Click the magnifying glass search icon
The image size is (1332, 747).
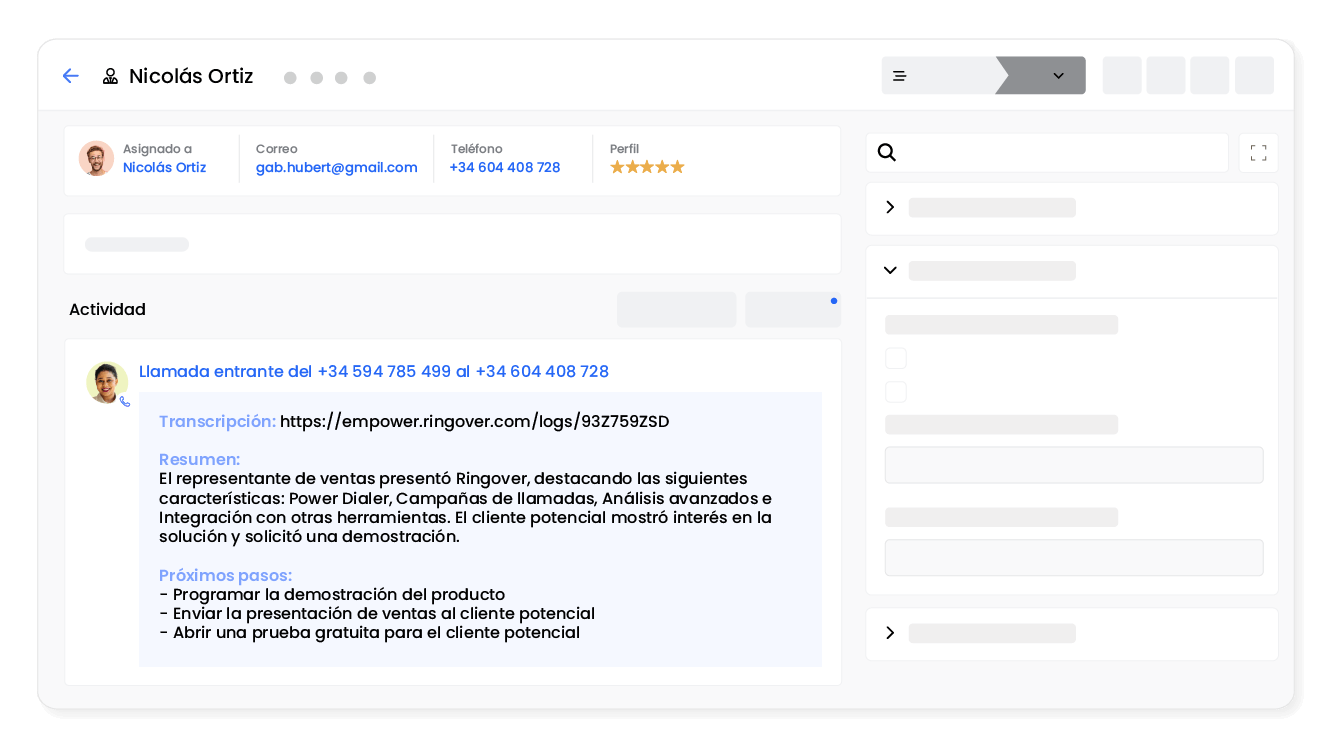click(887, 152)
